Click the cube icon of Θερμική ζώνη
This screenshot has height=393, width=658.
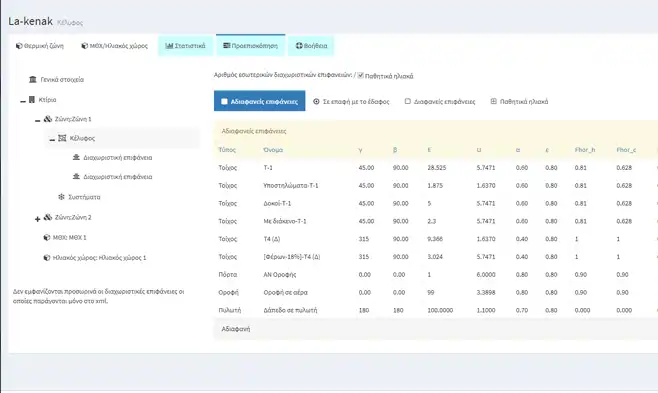[x=19, y=46]
